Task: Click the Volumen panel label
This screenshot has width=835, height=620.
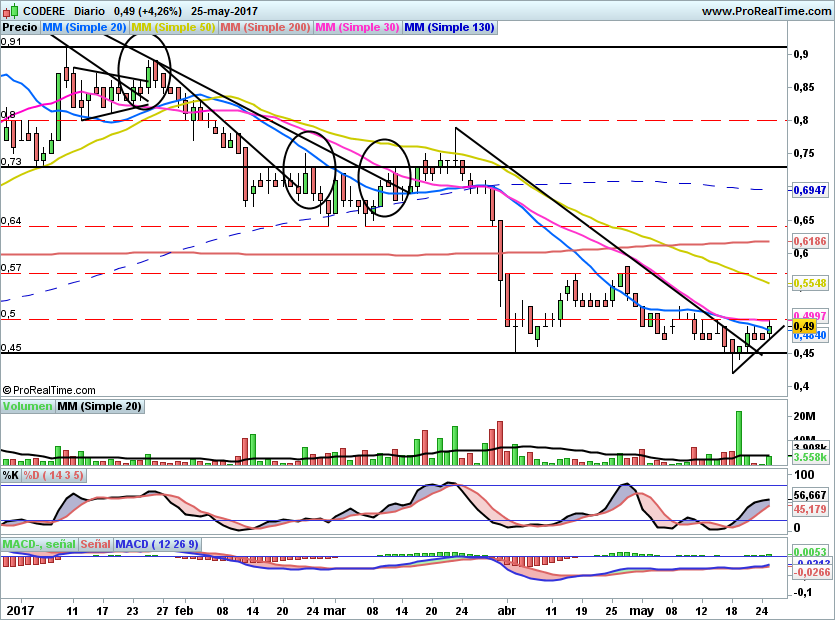Action: click(x=27, y=406)
